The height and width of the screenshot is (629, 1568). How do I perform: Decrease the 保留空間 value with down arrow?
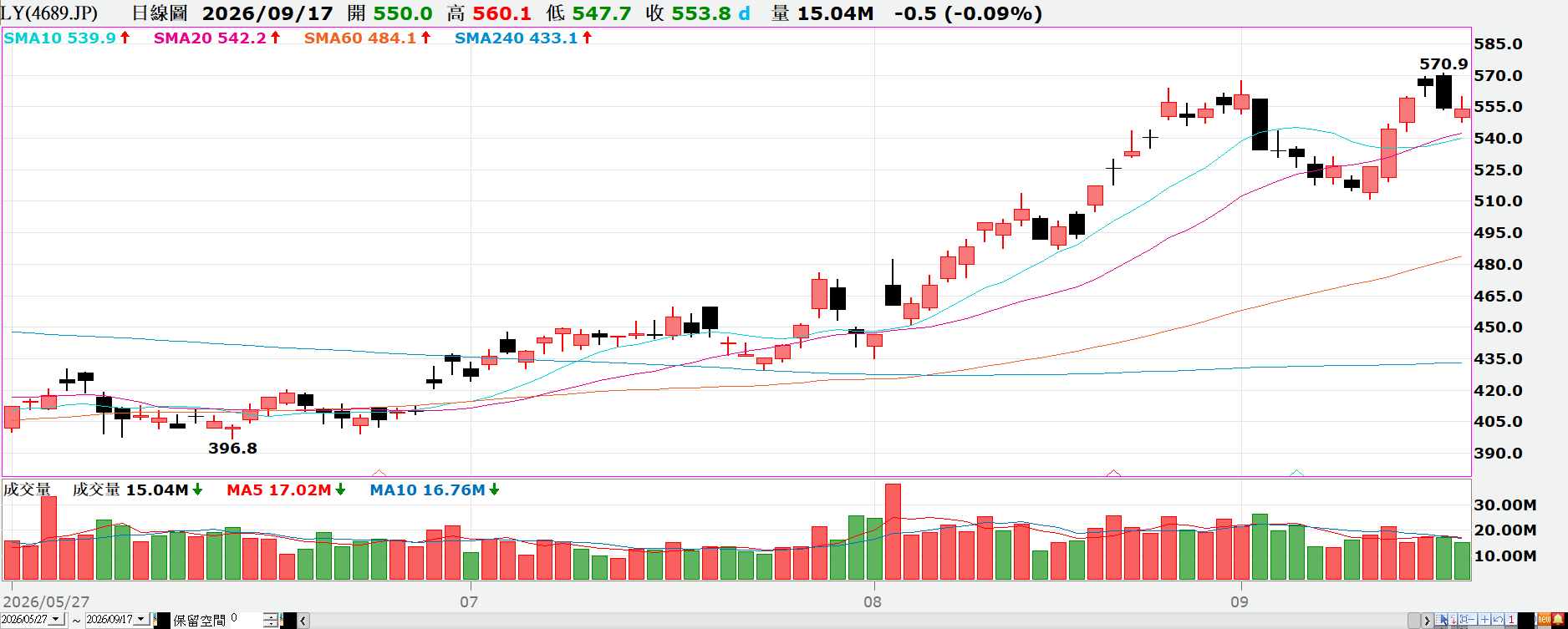pos(271,624)
